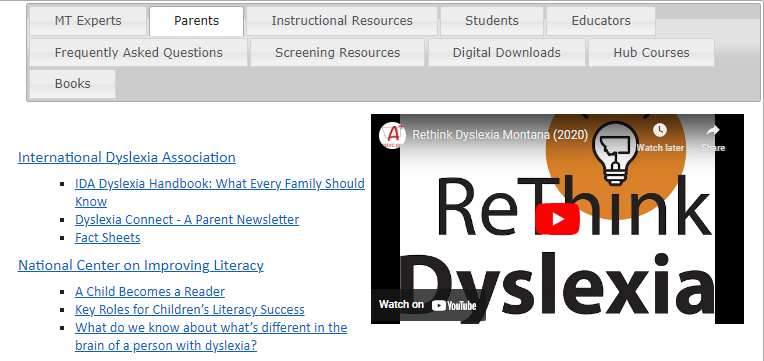Open Key Roles for Children's Literacy Success
The height and width of the screenshot is (361, 764).
(x=190, y=310)
